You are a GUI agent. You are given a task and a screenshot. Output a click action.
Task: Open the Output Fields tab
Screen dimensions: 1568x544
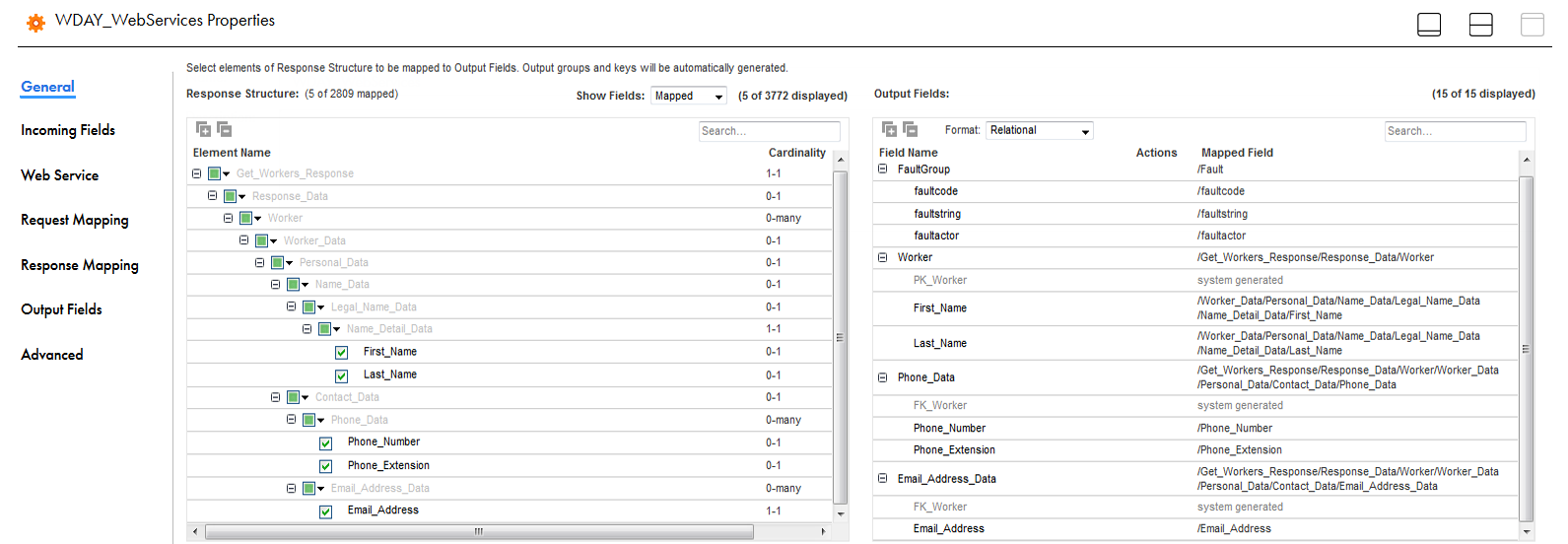click(61, 309)
